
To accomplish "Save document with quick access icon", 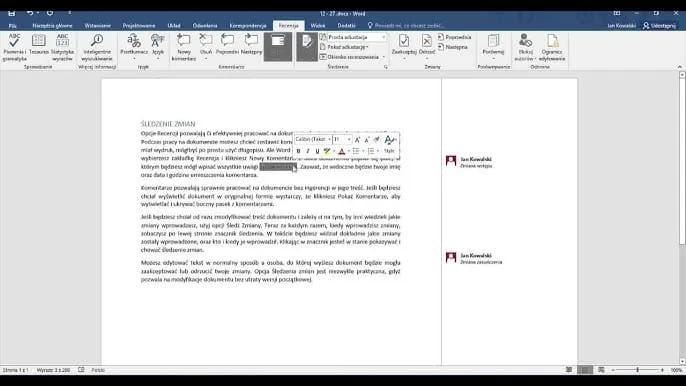I will (x=11, y=14).
